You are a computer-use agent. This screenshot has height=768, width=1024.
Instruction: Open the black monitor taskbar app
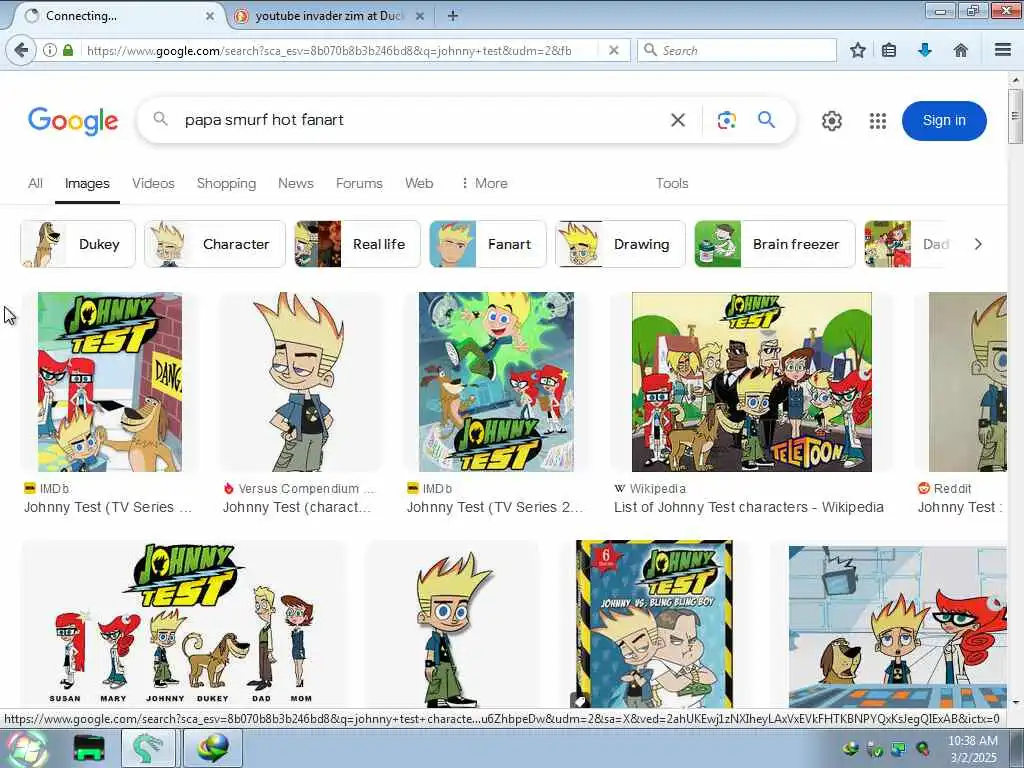[89, 748]
